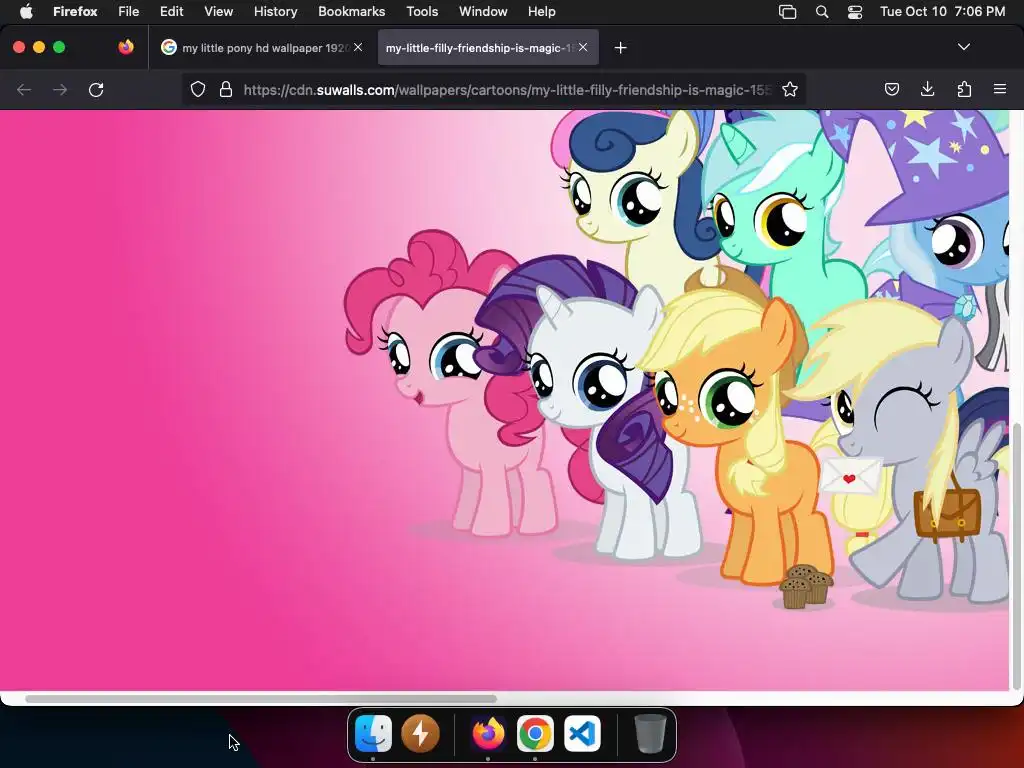Switch to 'my little pony hd wallpaper' tab
Image resolution: width=1024 pixels, height=768 pixels.
coord(261,48)
